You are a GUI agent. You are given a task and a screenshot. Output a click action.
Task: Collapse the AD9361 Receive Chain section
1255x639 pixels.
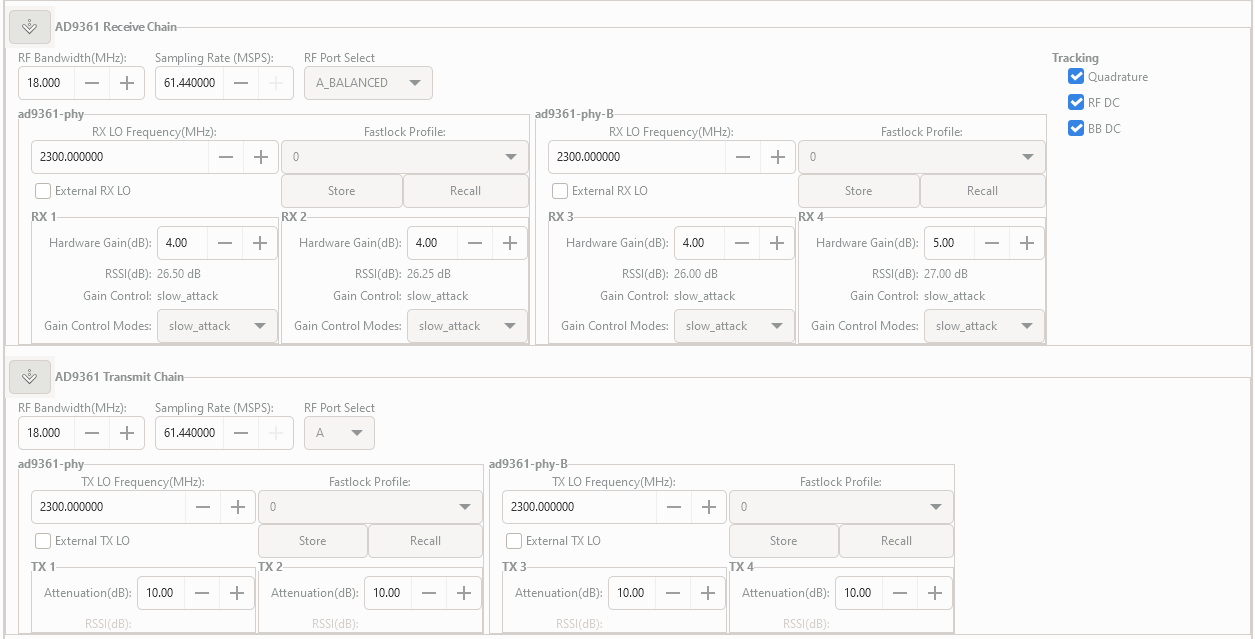click(29, 27)
